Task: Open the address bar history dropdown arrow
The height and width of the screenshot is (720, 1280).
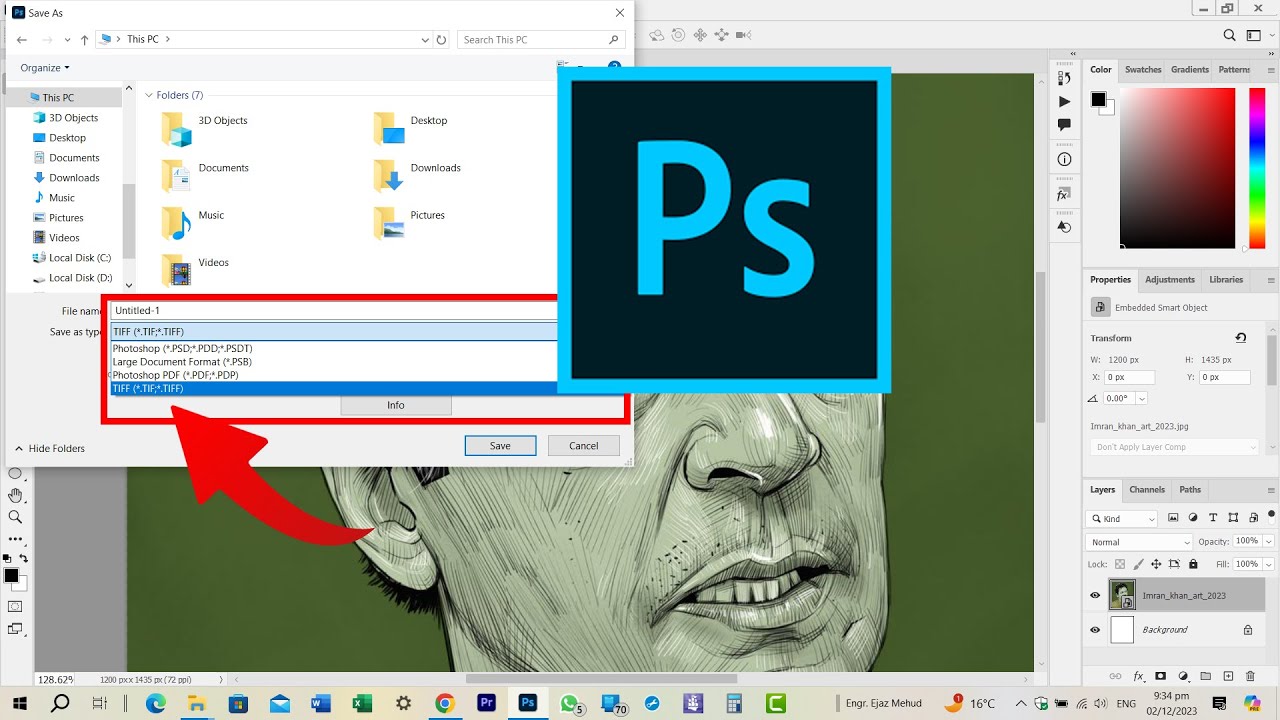Action: pyautogui.click(x=425, y=39)
